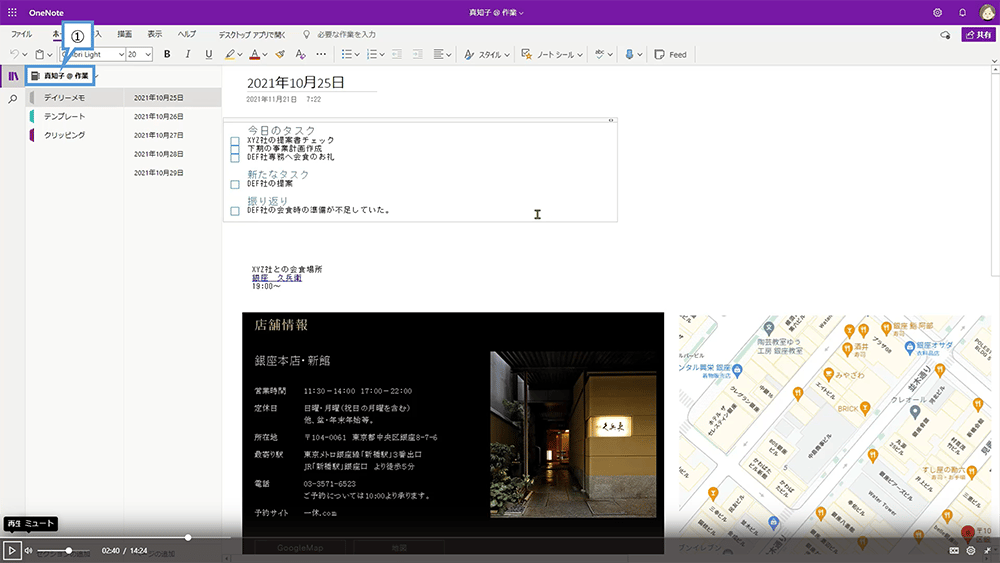The height and width of the screenshot is (563, 1000).
Task: Expand numbering style dropdown arrow
Action: [382, 55]
